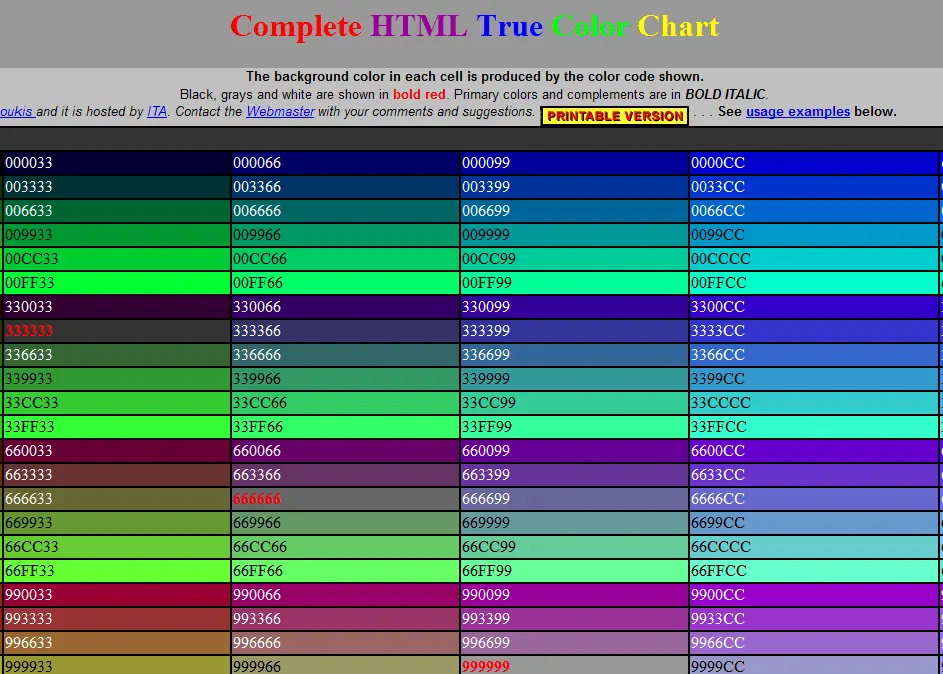Viewport: 943px width, 674px height.
Task: Pick the 0000CC blue color cell
Action: [x=813, y=163]
